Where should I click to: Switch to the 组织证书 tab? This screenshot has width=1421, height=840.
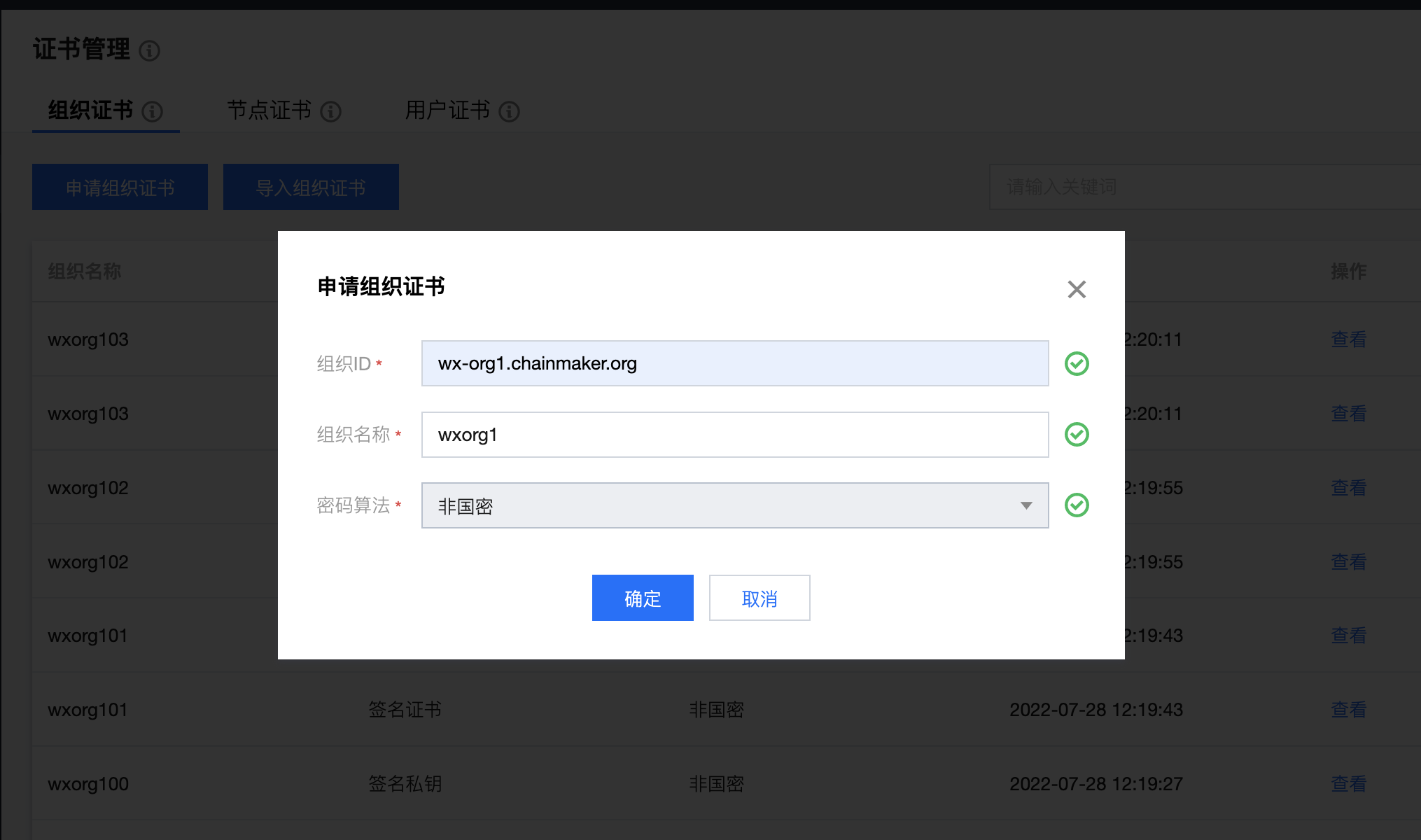click(90, 111)
